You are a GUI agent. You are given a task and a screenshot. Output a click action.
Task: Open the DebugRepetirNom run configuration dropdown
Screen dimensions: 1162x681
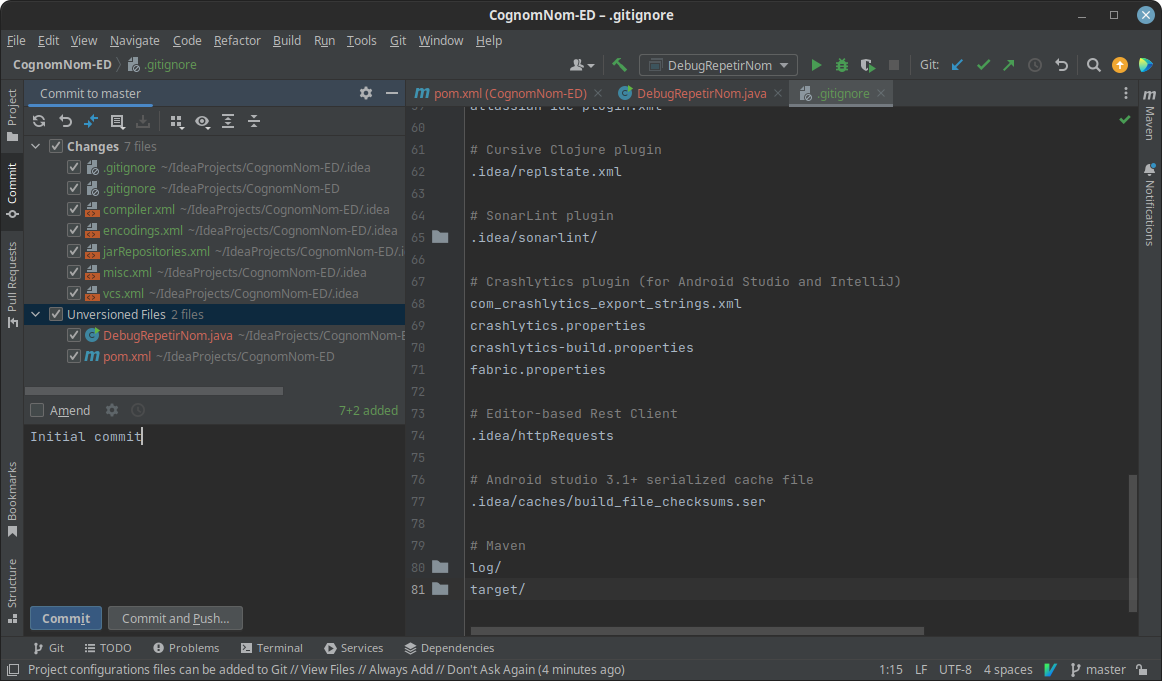(x=718, y=65)
